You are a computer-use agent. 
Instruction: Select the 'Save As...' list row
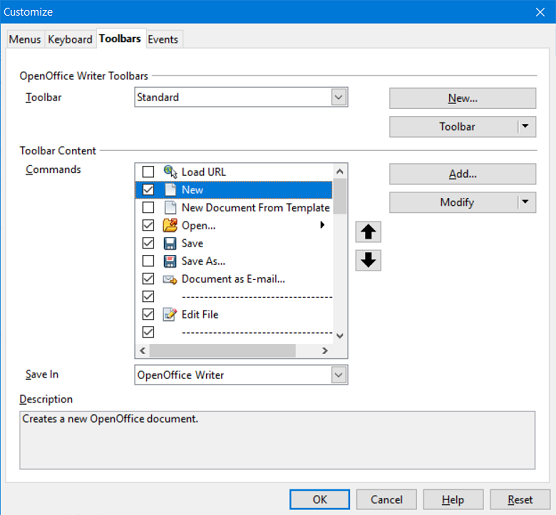[x=234, y=261]
